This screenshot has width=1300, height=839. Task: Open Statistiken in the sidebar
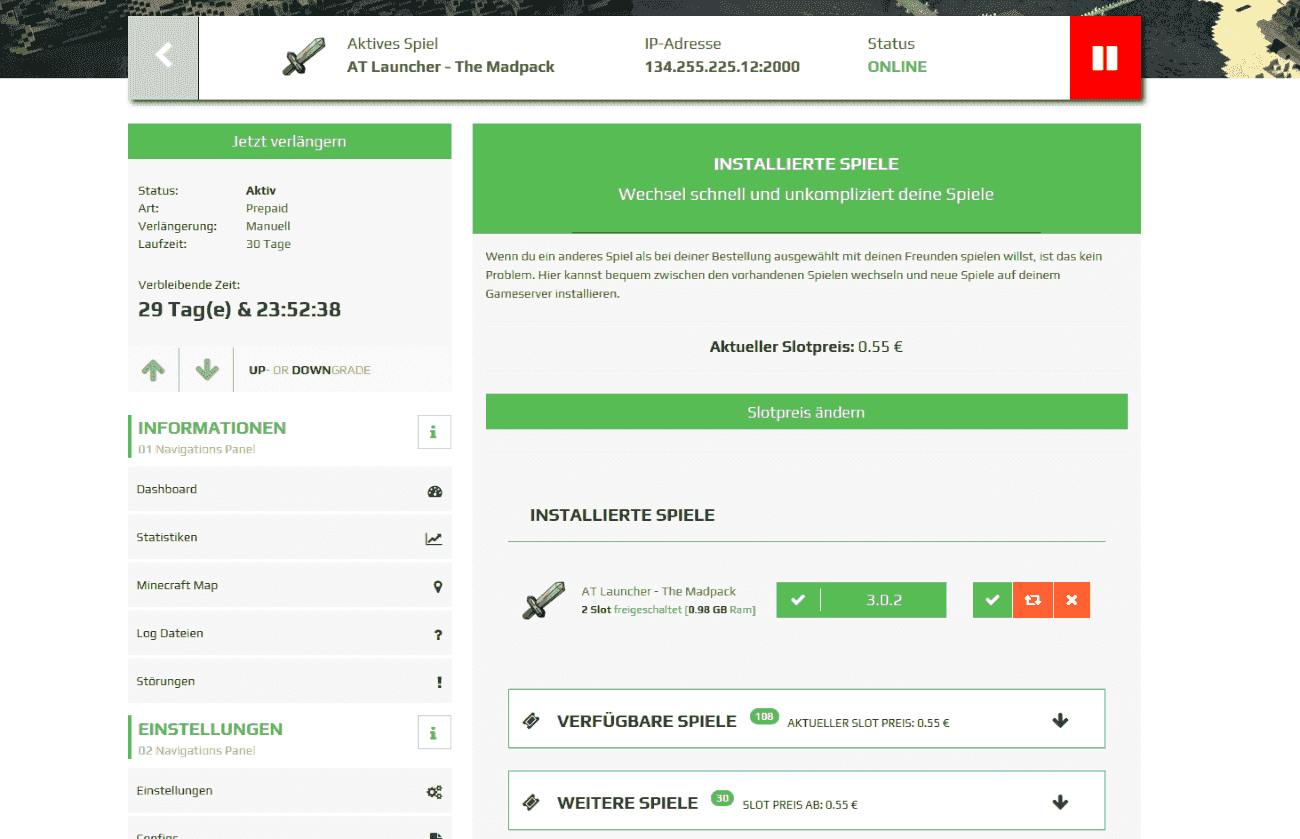(290, 537)
